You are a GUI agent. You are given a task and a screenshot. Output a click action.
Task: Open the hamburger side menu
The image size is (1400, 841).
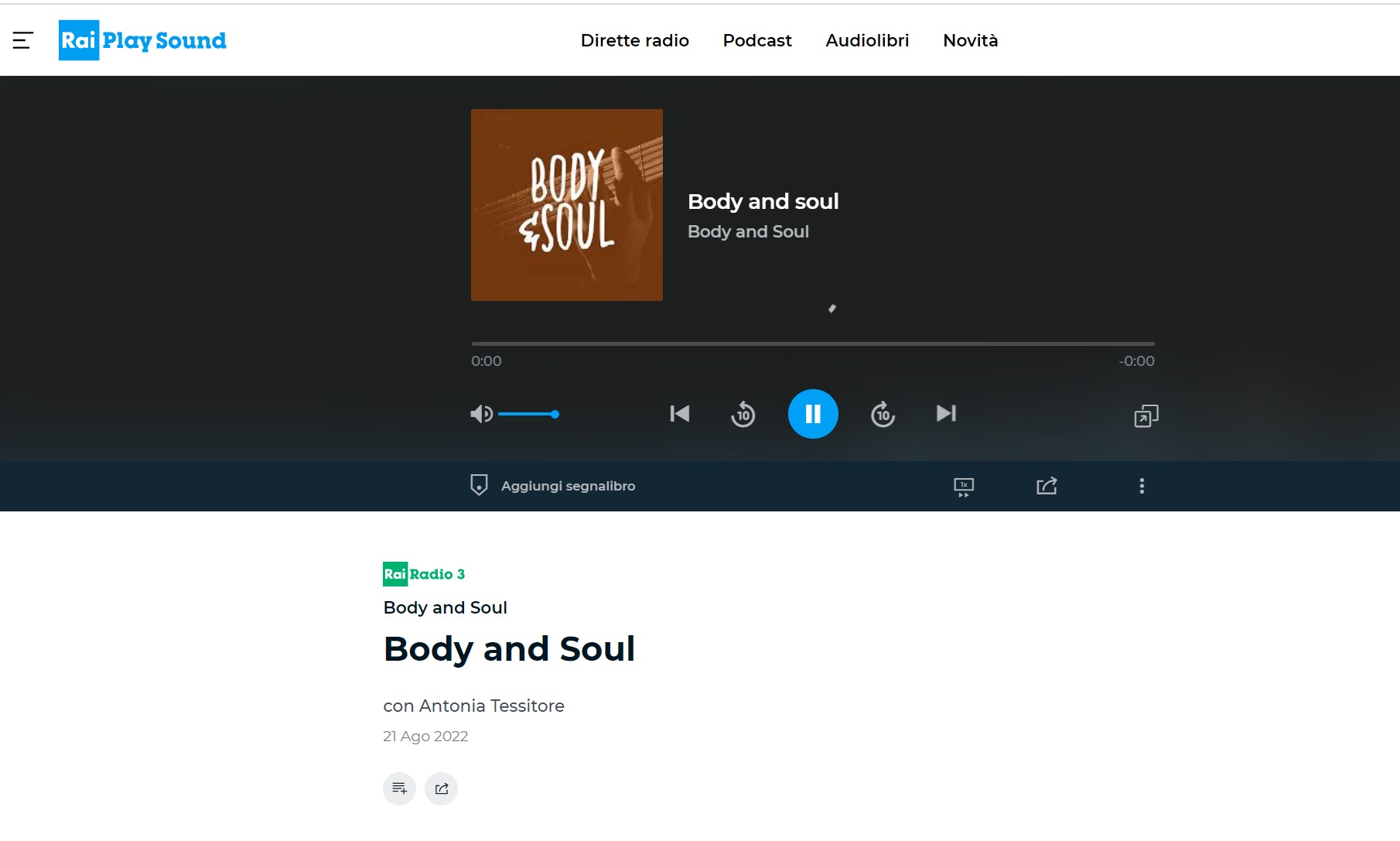23,40
